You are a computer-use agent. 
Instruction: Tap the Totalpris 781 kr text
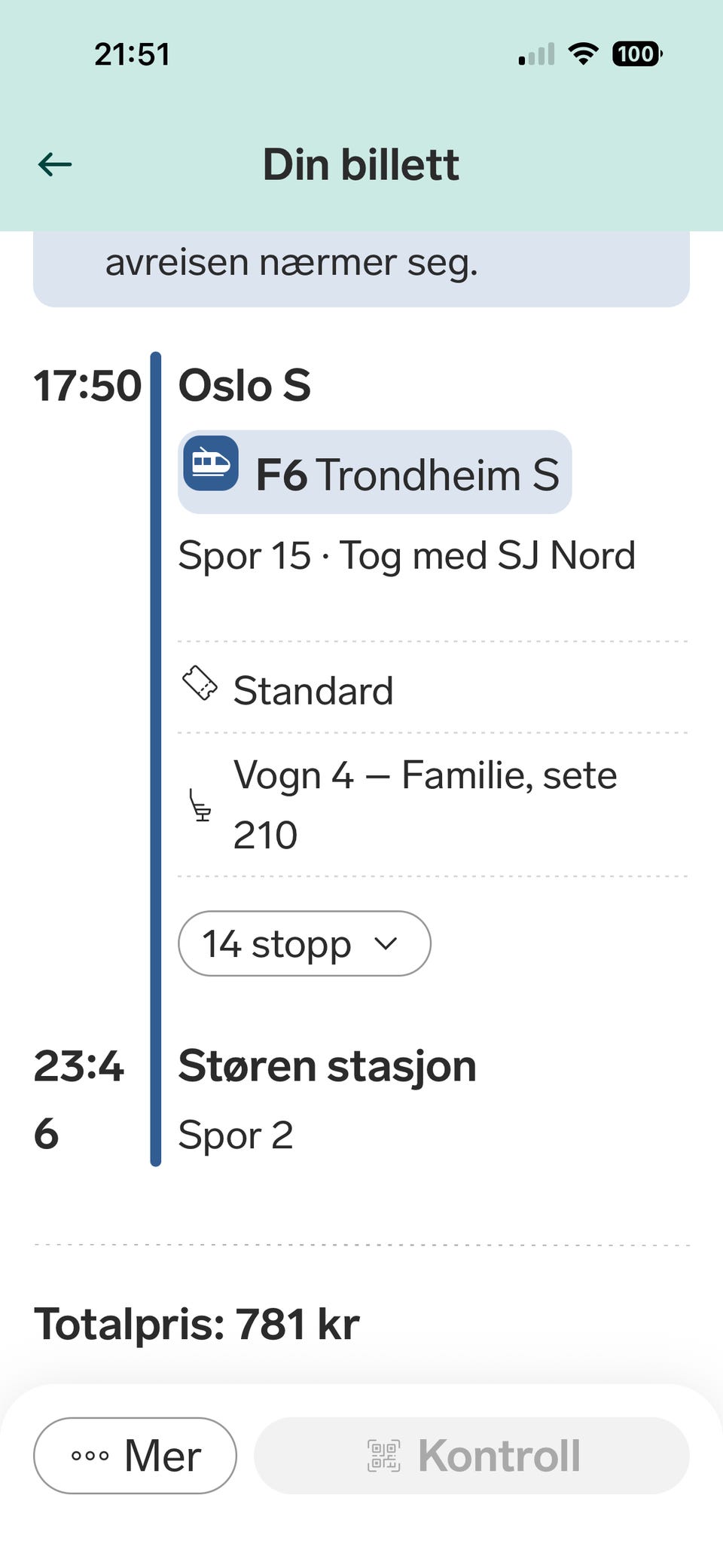click(197, 1324)
